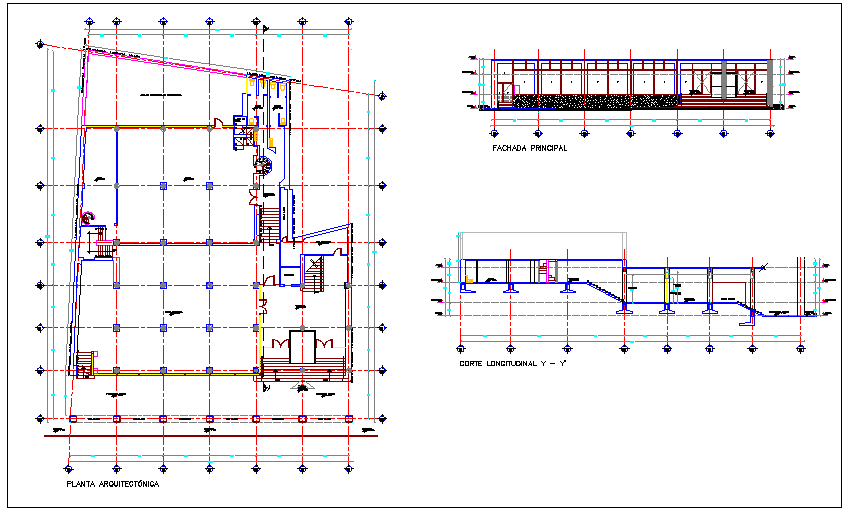The height and width of the screenshot is (512, 848).
Task: Click the CORTE LONGITUDINAL Y - Y' title
Action: (512, 364)
